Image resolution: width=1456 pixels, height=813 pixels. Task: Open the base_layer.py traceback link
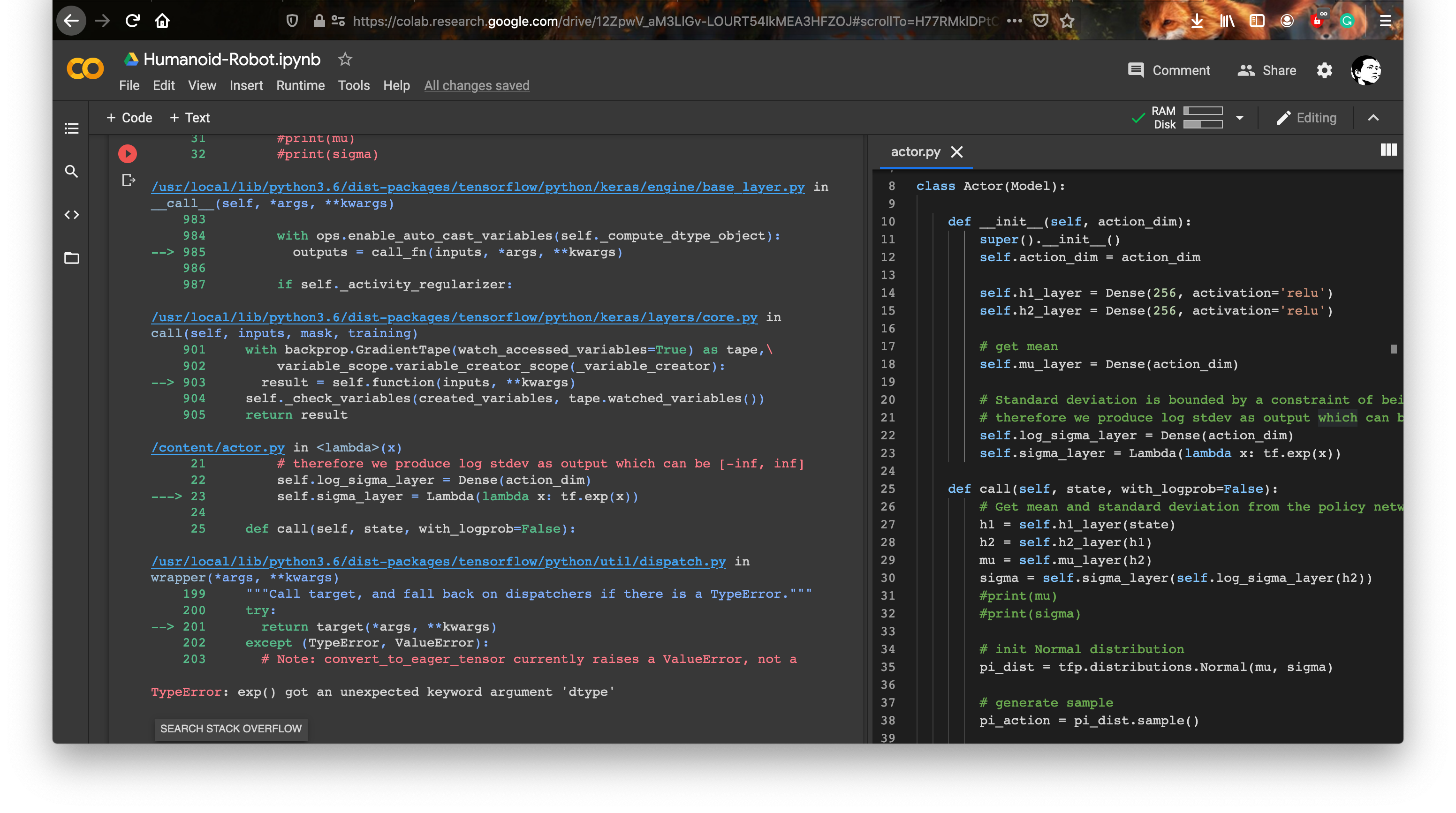coord(478,187)
